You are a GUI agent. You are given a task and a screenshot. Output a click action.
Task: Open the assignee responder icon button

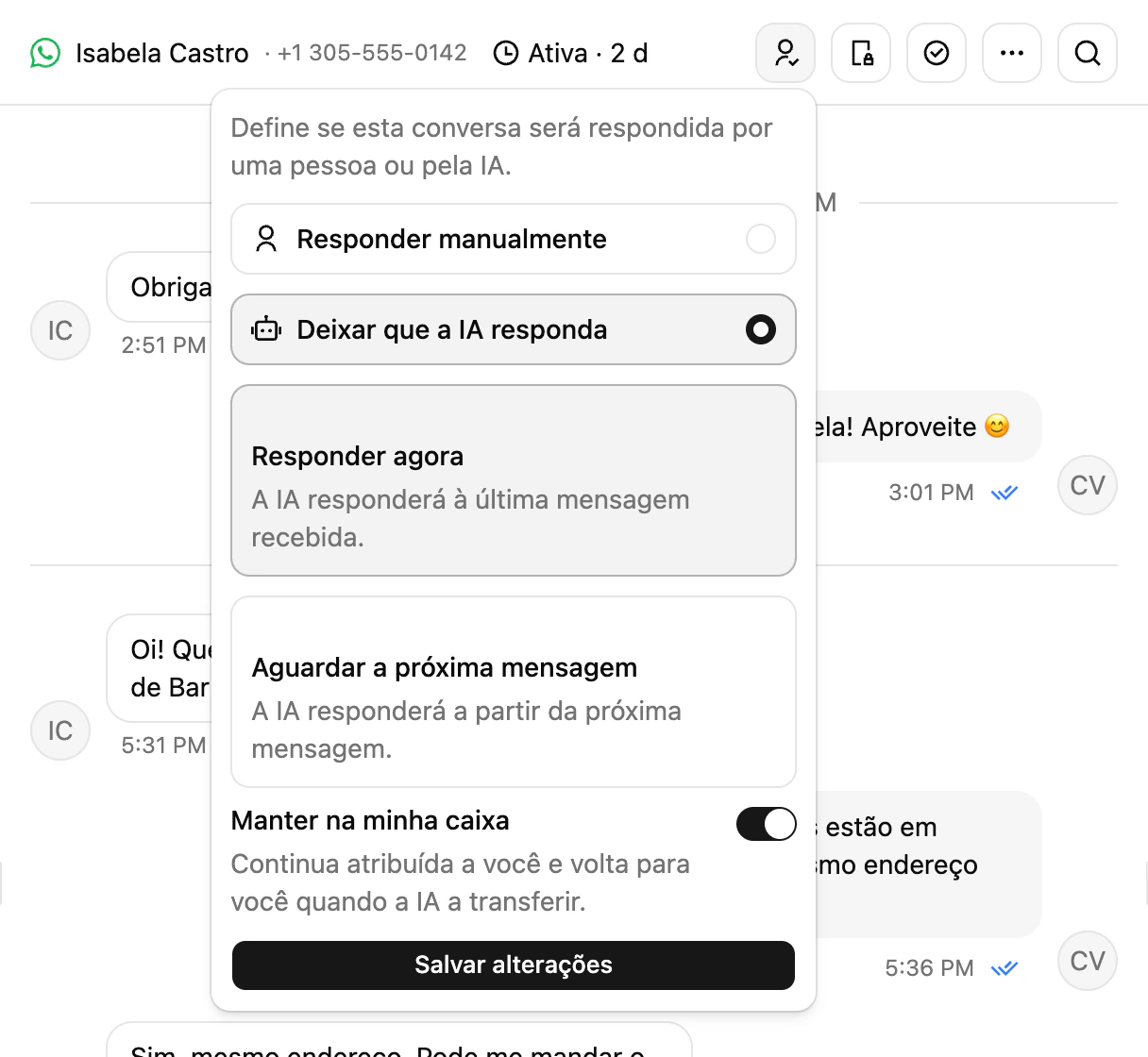(x=785, y=53)
